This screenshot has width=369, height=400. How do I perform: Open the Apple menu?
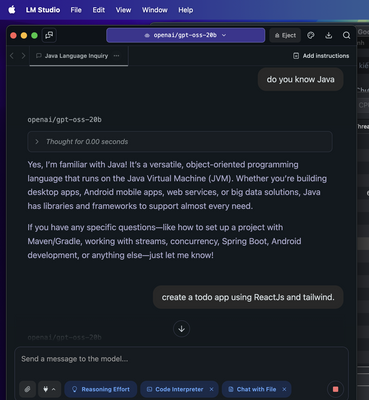[x=12, y=10]
